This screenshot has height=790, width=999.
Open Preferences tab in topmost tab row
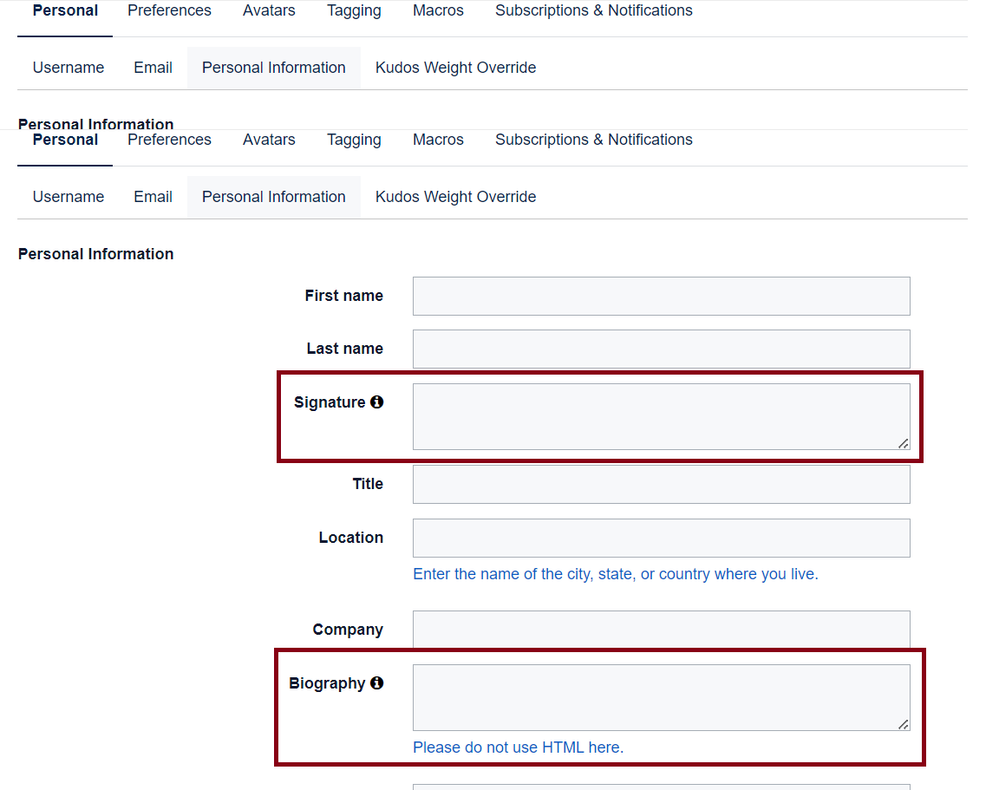click(x=169, y=11)
